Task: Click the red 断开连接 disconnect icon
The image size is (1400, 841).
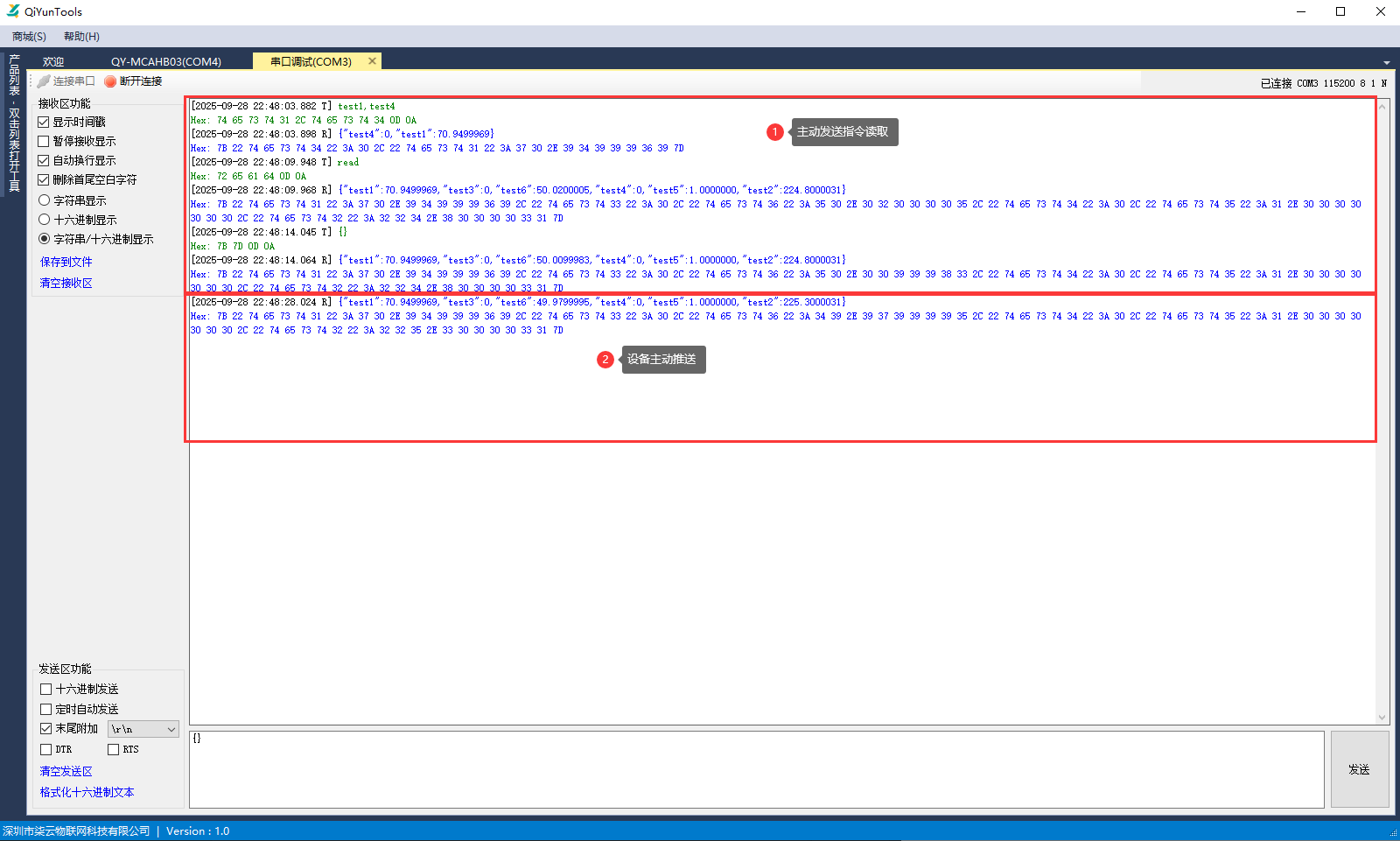Action: [110, 81]
